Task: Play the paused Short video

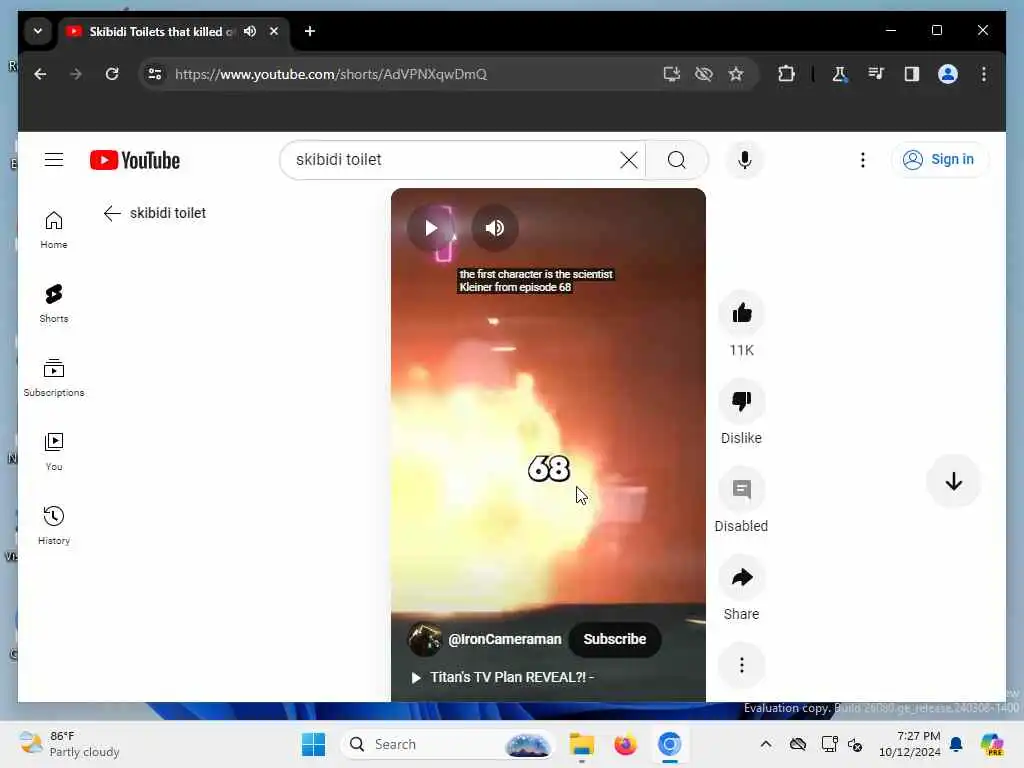Action: click(430, 228)
